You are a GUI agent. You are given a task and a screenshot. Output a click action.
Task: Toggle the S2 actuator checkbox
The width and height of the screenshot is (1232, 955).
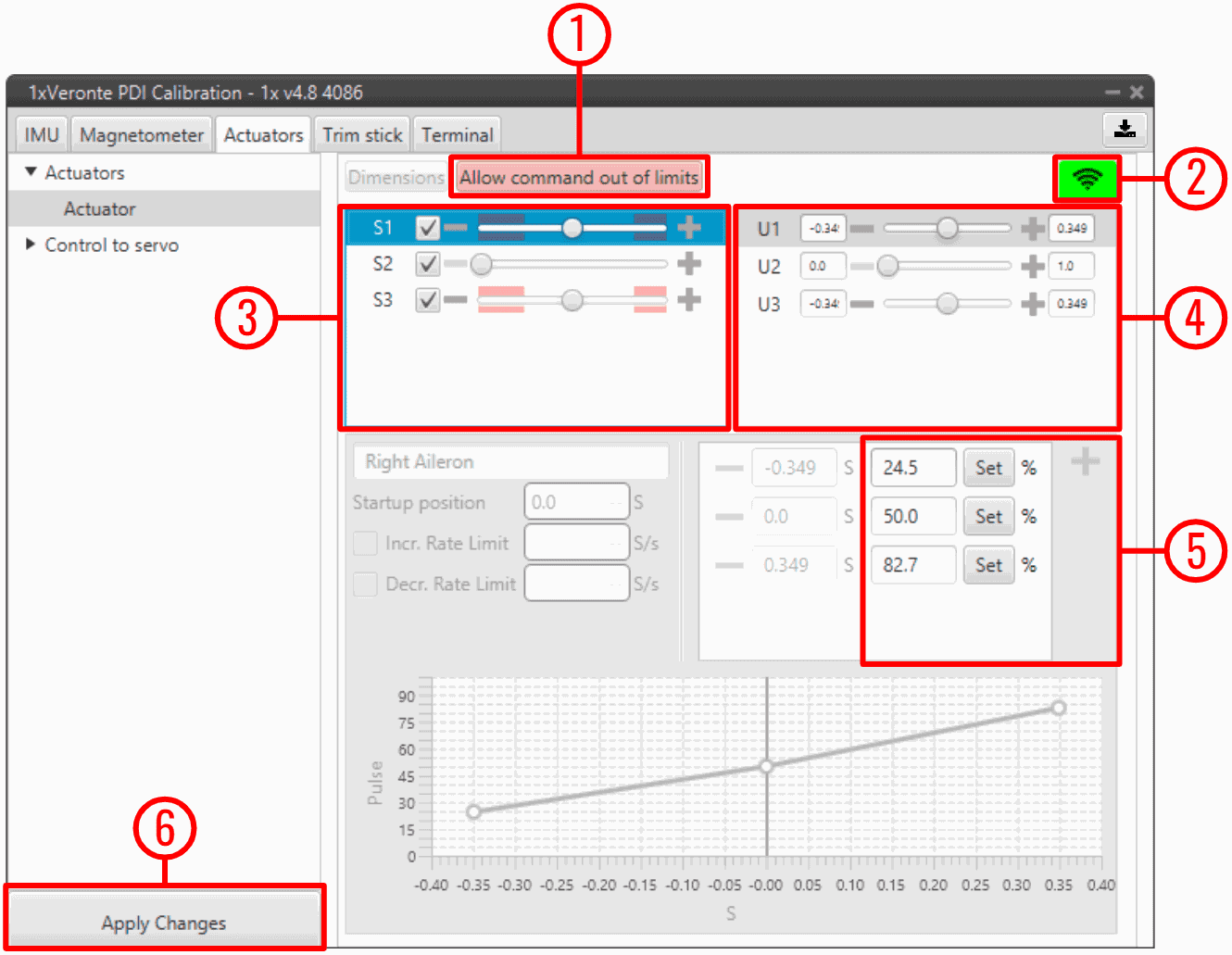427,264
